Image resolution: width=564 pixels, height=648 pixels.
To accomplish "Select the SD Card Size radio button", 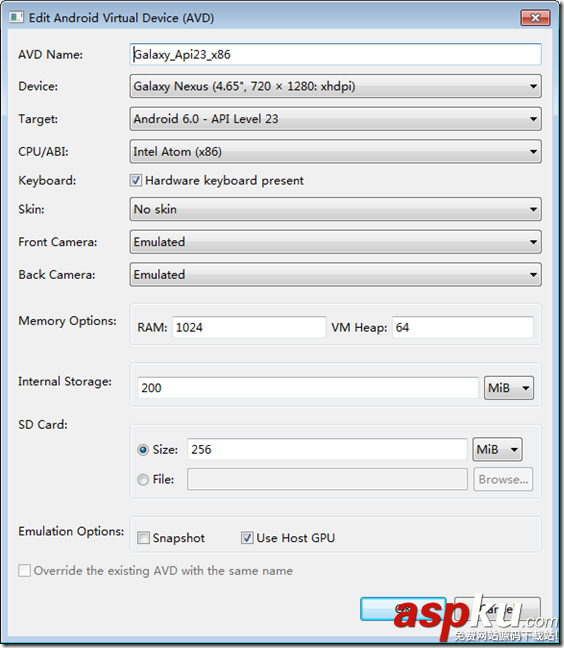I will pos(143,450).
